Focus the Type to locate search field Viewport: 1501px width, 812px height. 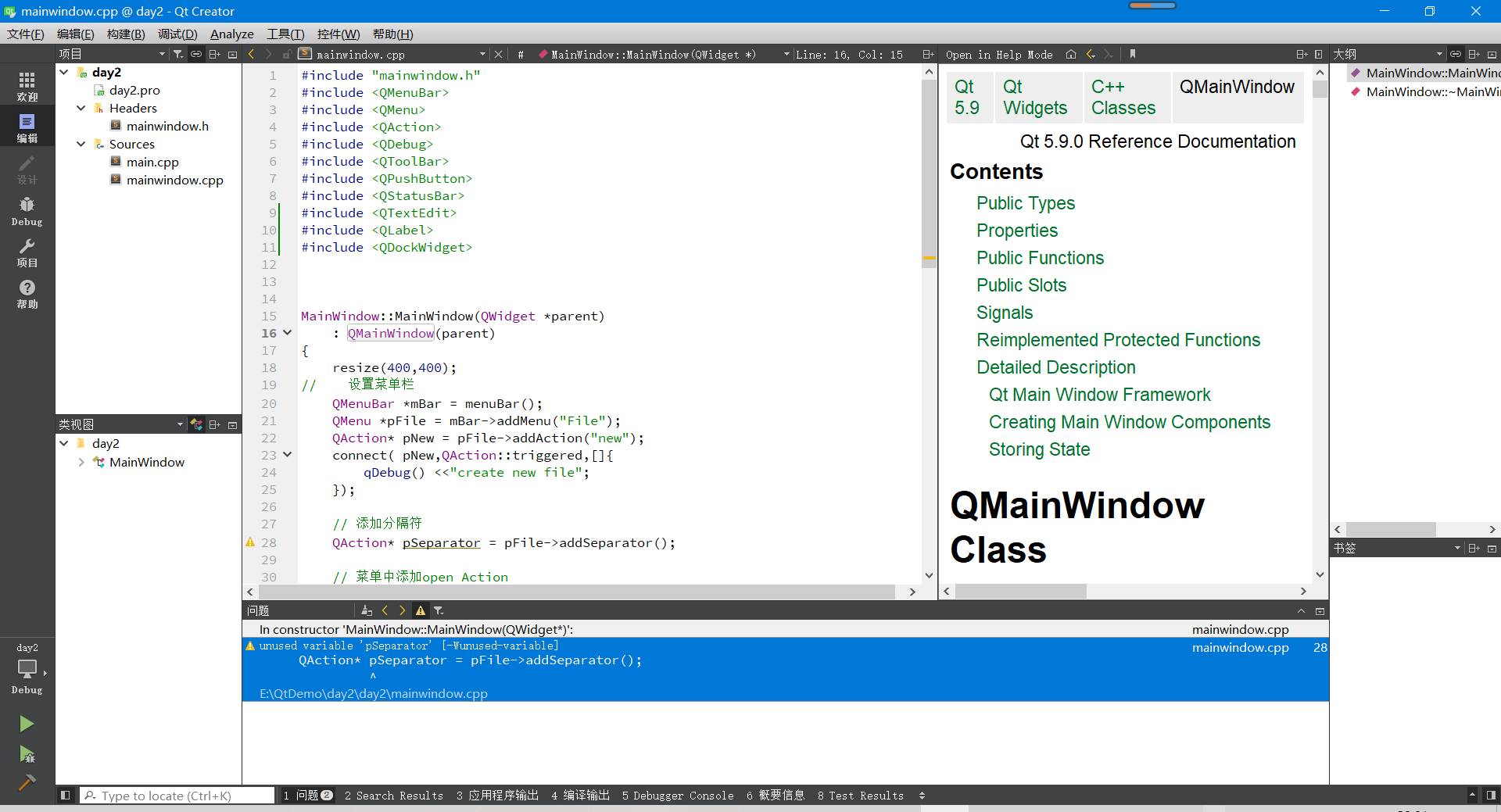177,796
